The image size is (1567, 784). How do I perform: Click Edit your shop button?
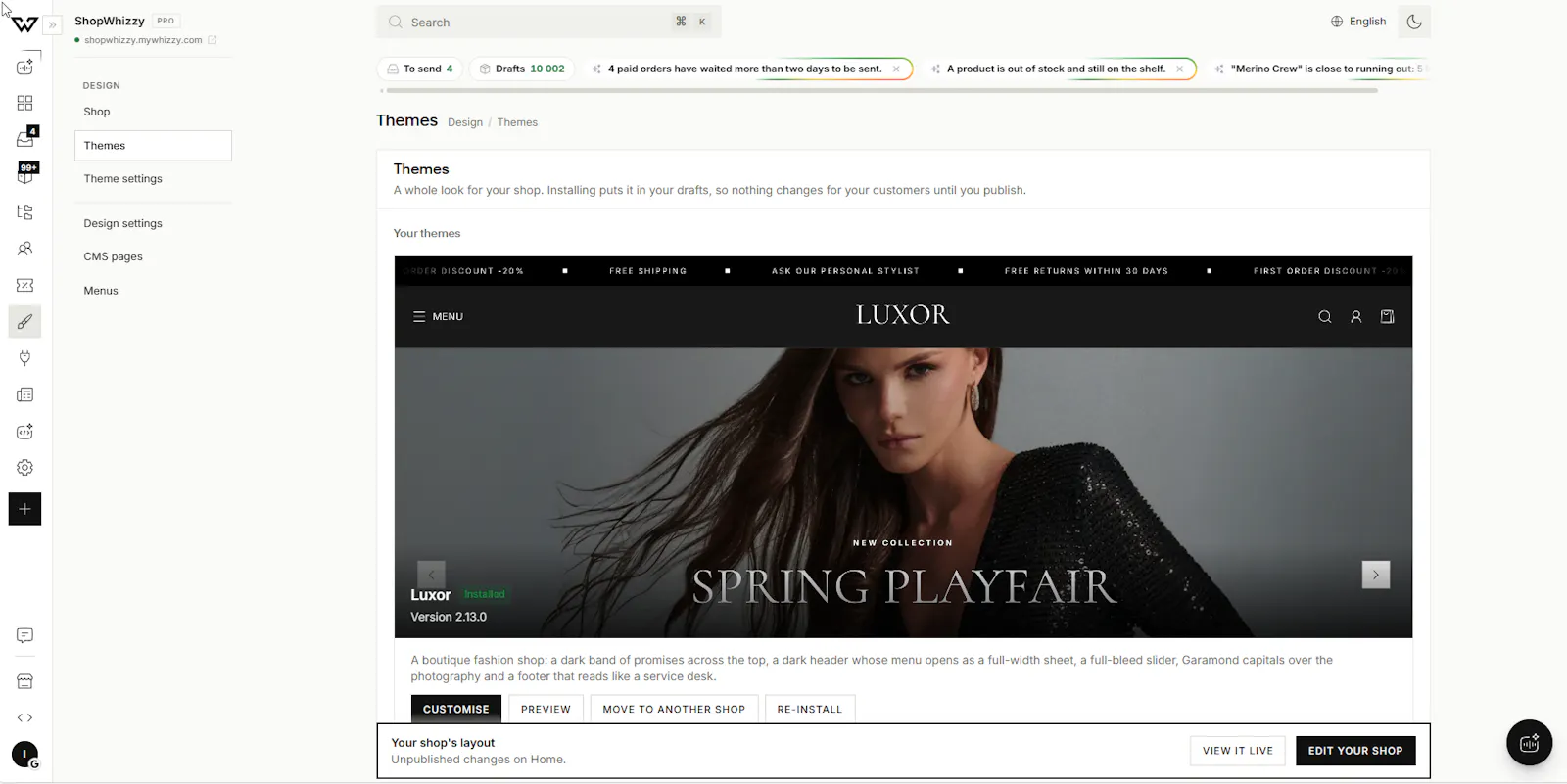point(1355,751)
